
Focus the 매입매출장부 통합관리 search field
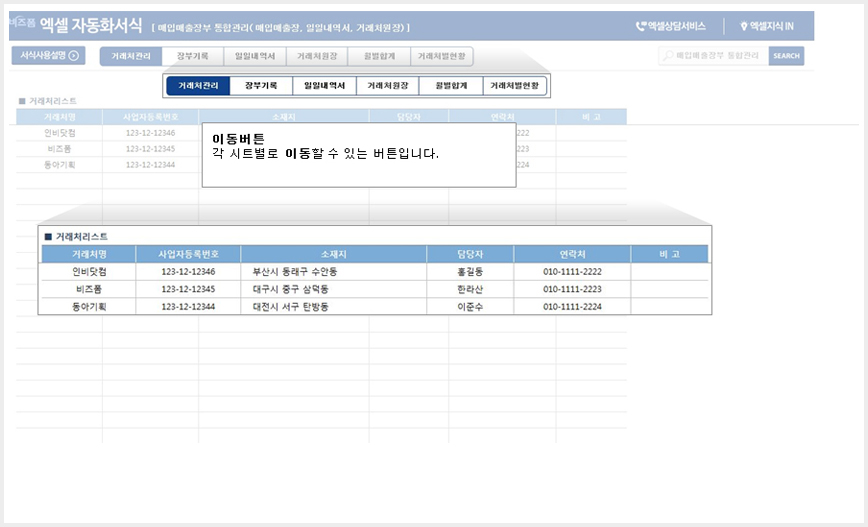713,56
